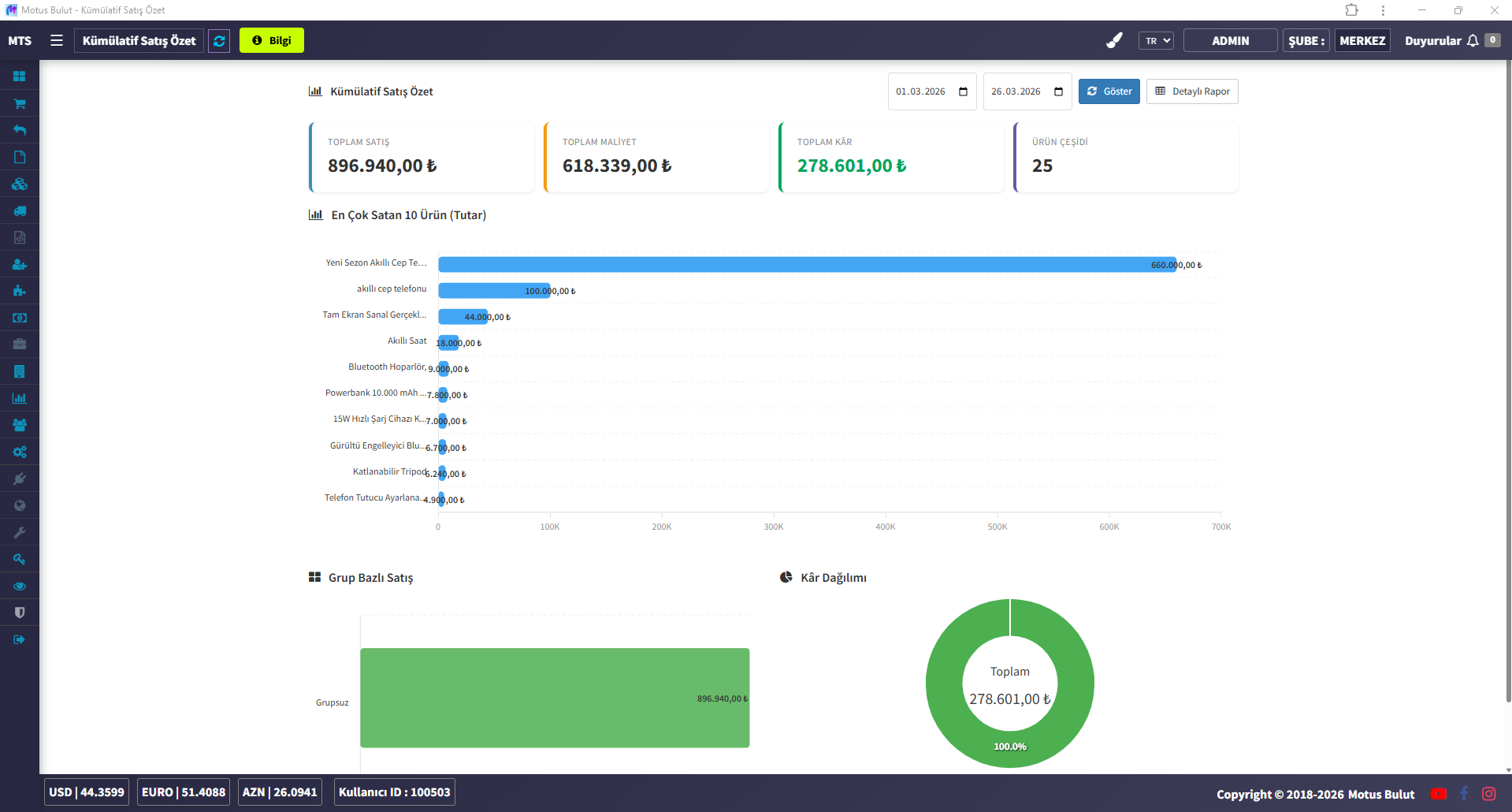Click the green Bilgi info button
This screenshot has height=812, width=1512.
coord(272,41)
